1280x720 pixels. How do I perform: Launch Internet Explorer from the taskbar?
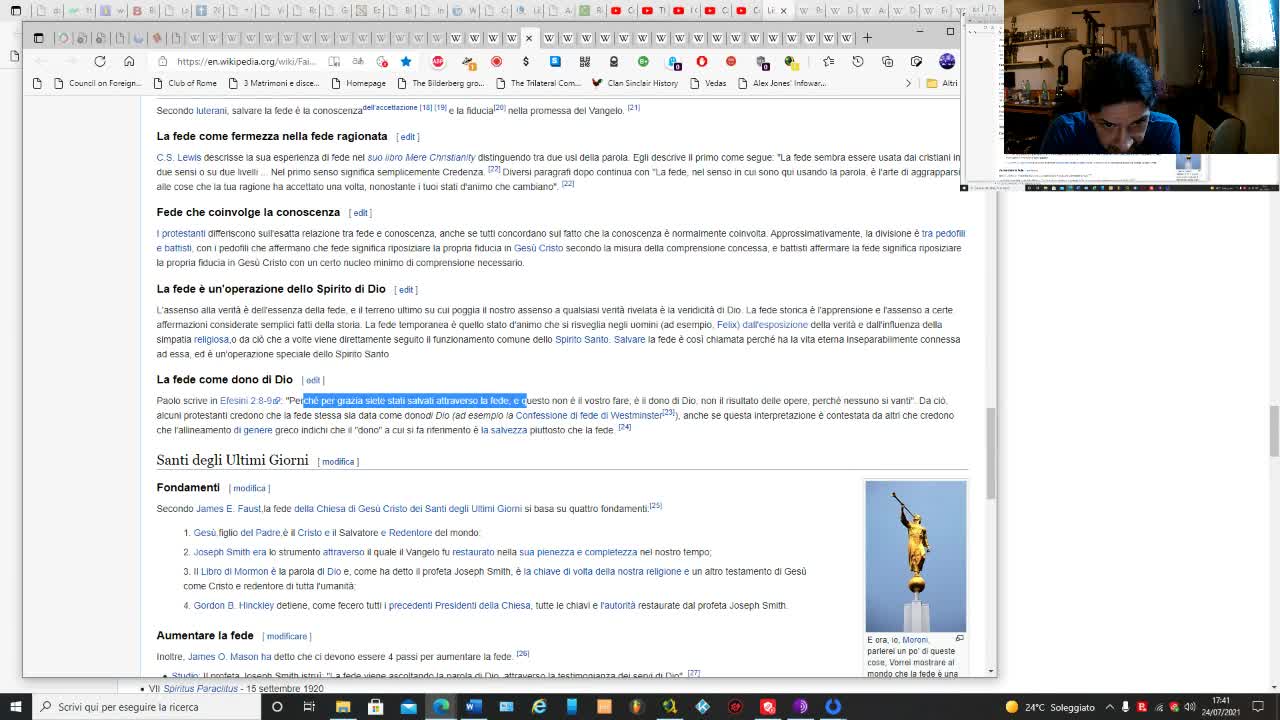[539, 707]
